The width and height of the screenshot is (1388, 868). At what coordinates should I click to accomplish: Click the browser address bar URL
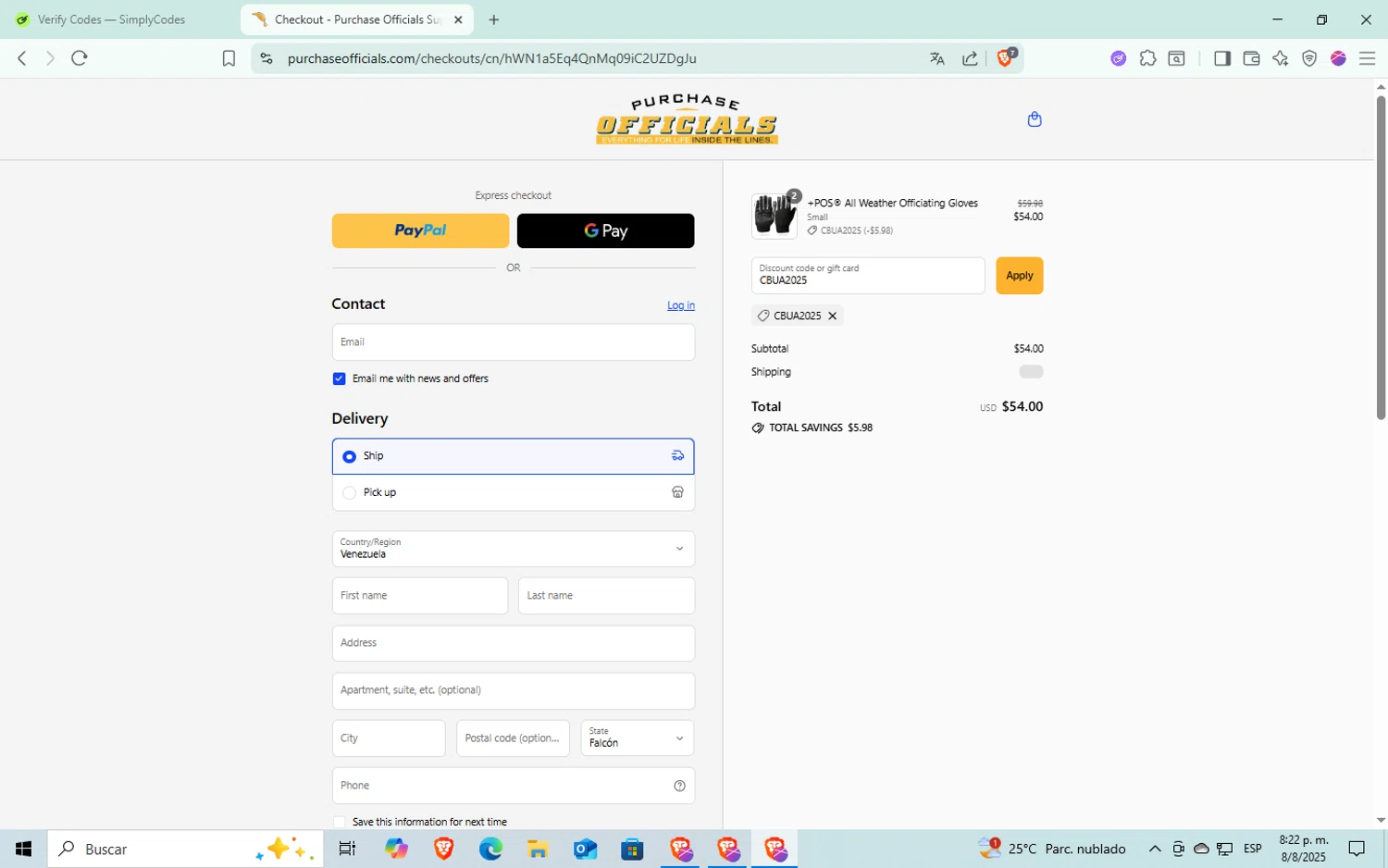point(491,58)
